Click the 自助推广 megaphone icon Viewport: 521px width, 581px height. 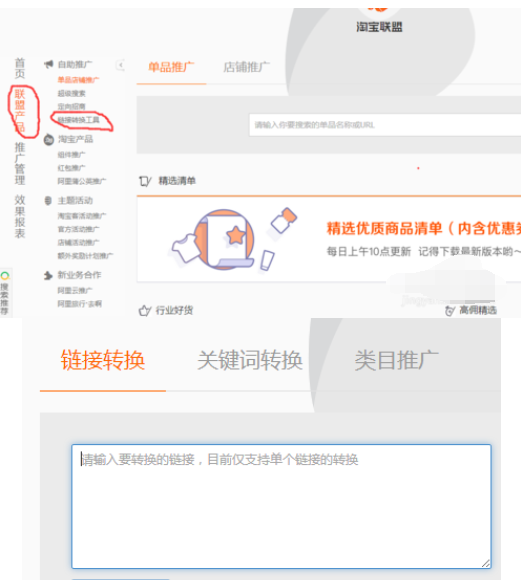click(x=49, y=64)
